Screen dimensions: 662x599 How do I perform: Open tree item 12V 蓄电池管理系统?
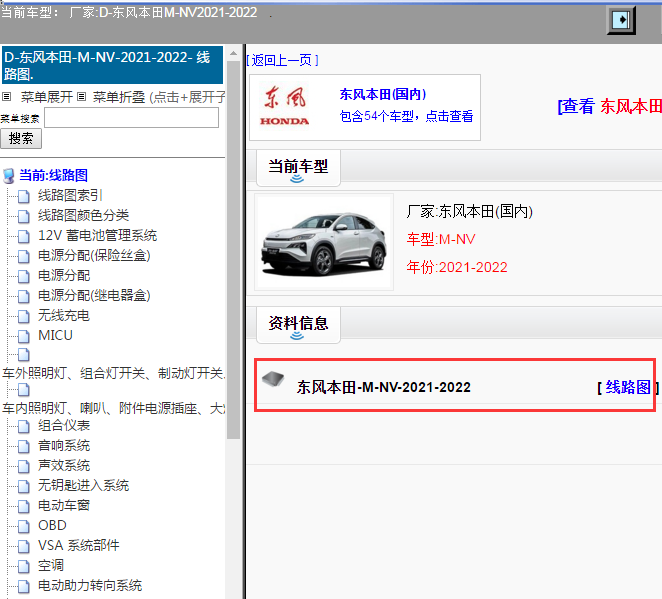pyautogui.click(x=98, y=235)
